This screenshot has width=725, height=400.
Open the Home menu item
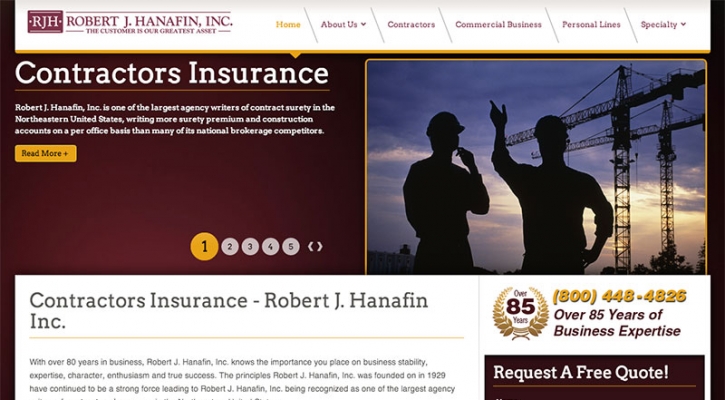(288, 25)
